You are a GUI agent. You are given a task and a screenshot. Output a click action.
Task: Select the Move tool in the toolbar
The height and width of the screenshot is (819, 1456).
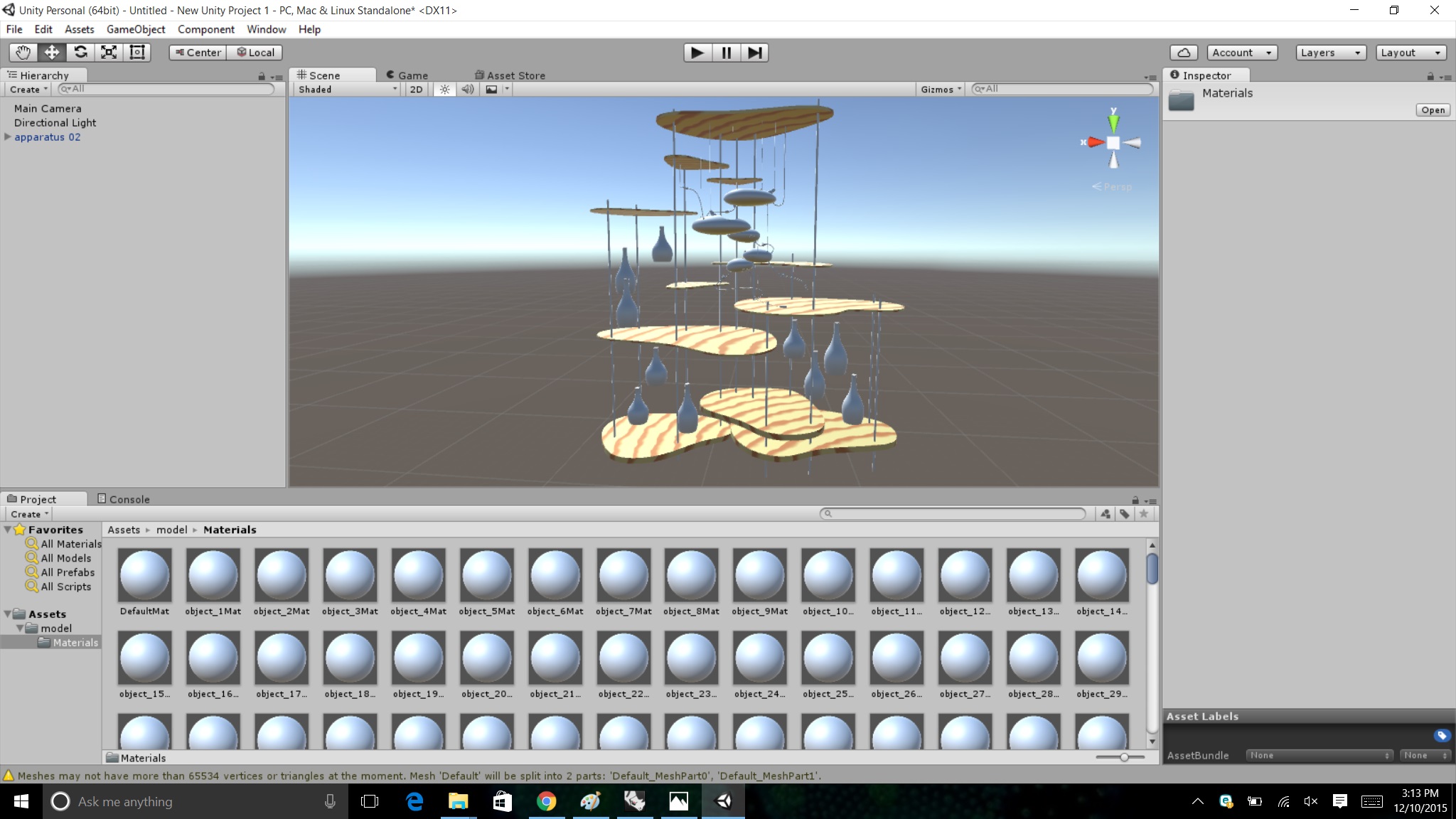tap(50, 52)
